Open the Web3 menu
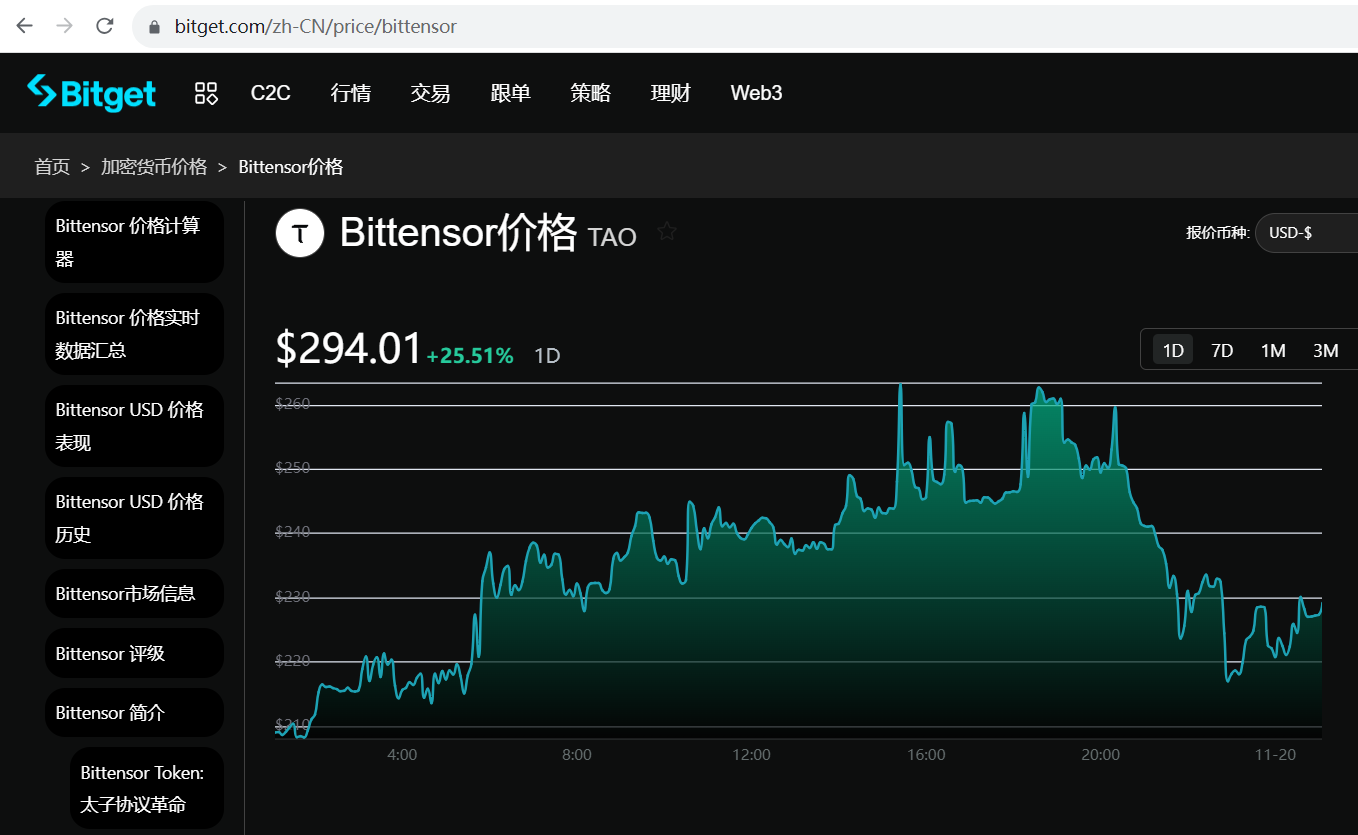The height and width of the screenshot is (835, 1358). 756,93
